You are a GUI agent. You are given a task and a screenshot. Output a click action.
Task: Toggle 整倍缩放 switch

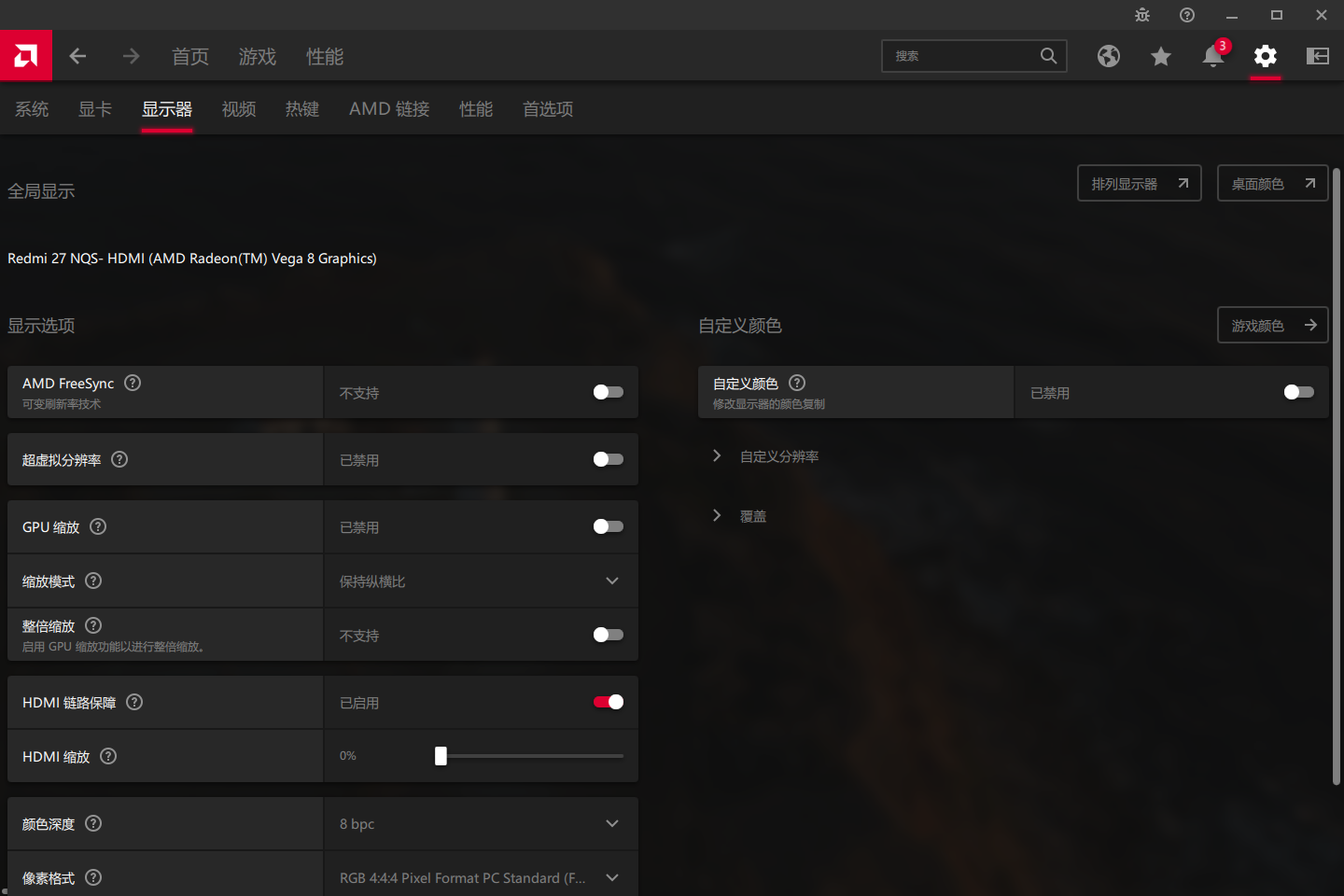609,635
